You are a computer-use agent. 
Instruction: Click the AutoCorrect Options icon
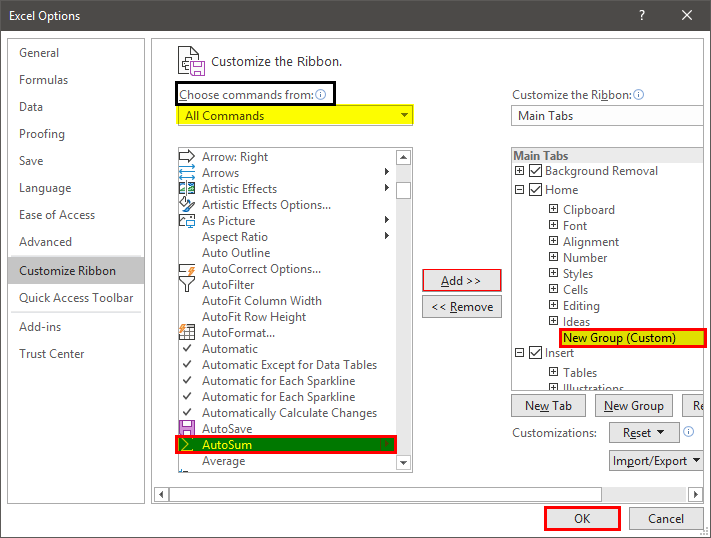(x=187, y=269)
